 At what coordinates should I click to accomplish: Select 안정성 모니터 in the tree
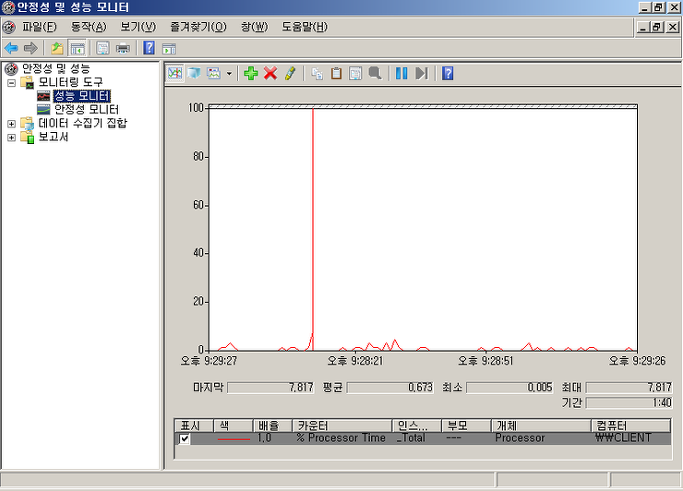coord(86,109)
